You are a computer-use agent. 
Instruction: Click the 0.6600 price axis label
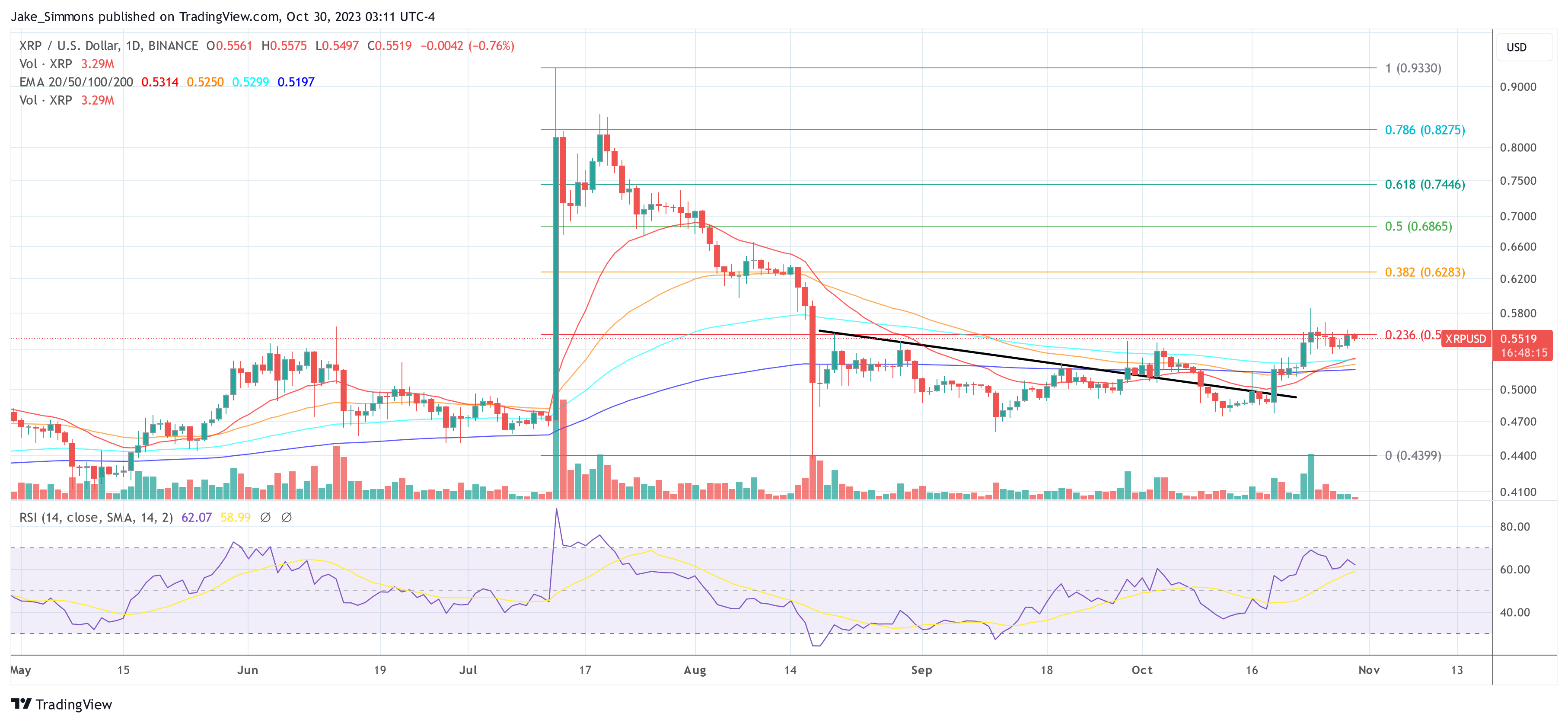point(1517,246)
